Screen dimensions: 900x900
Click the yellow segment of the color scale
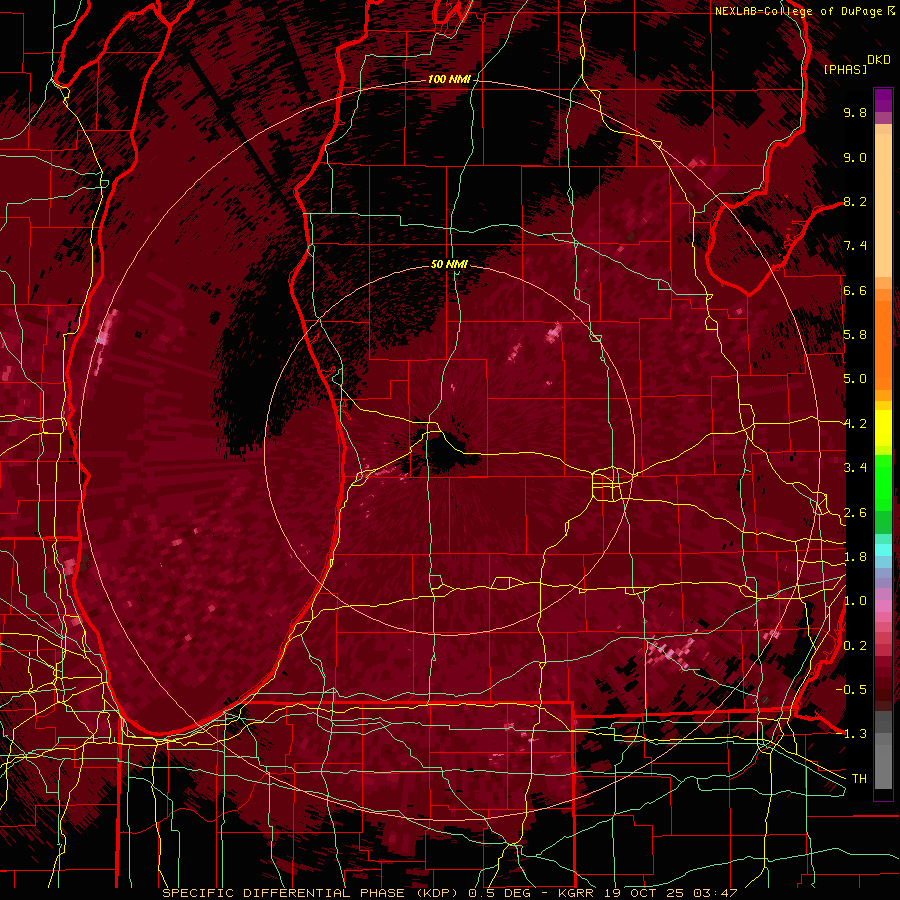click(883, 428)
